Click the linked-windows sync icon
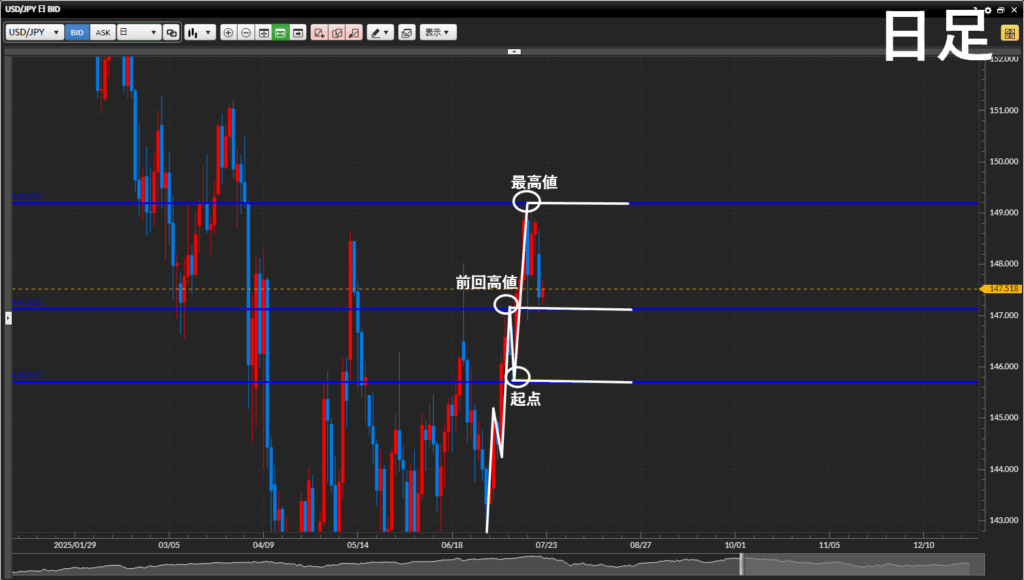The image size is (1024, 580). (172, 33)
